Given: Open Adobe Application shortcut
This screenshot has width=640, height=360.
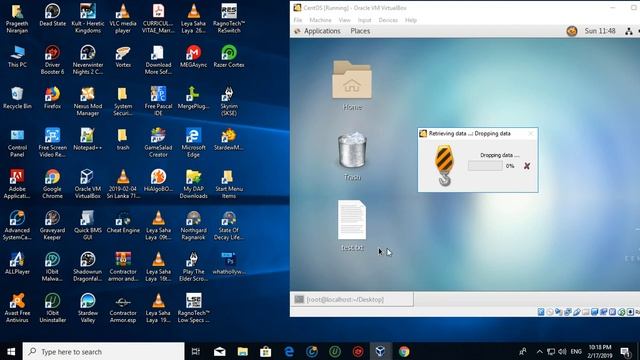Looking at the screenshot, I should click(17, 184).
